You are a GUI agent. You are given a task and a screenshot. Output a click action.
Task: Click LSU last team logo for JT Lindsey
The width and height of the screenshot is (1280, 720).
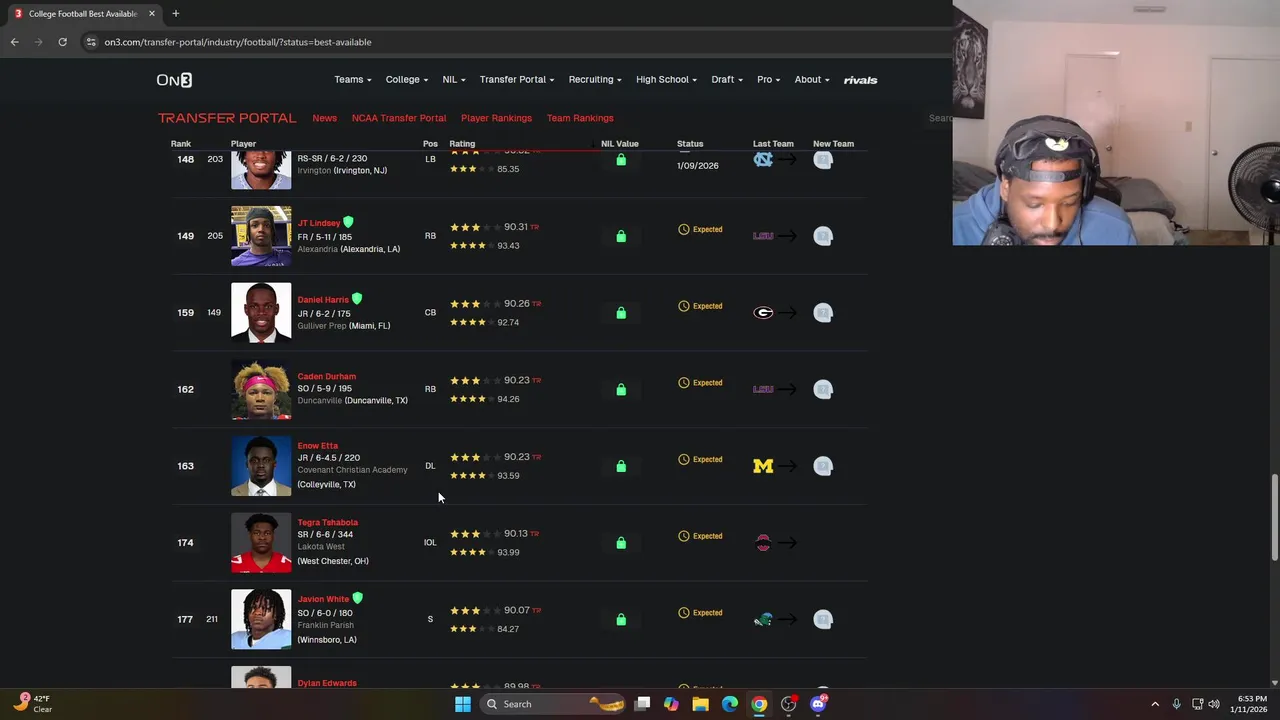763,236
